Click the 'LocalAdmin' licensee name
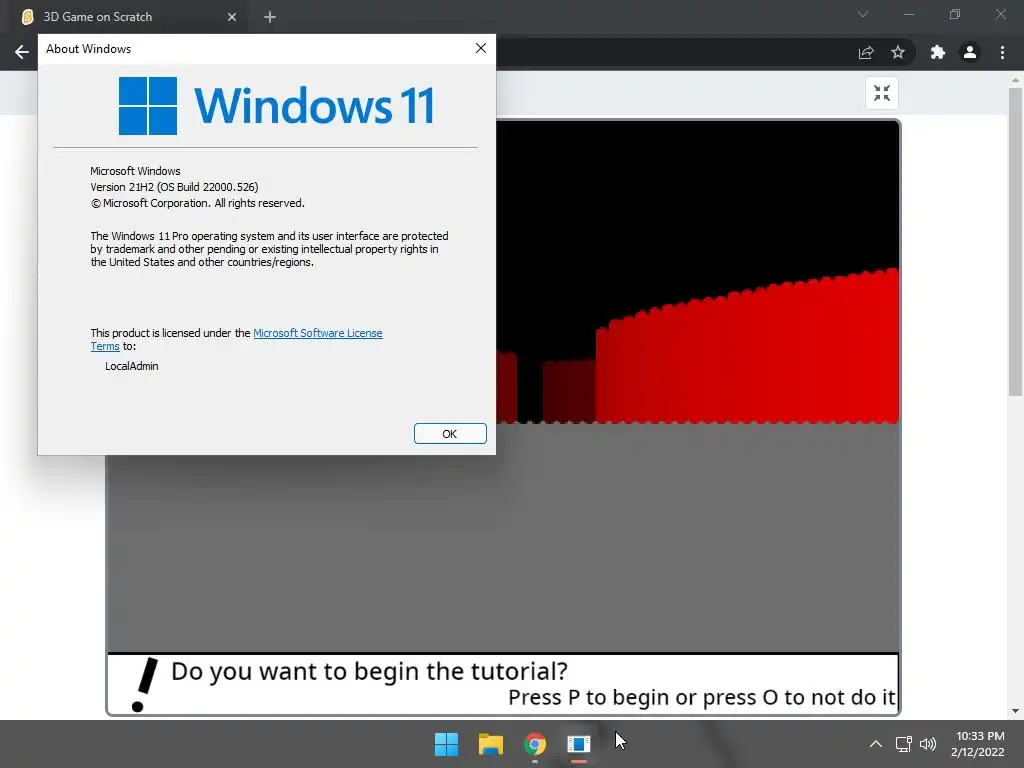Viewport: 1024px width, 768px height. point(131,366)
